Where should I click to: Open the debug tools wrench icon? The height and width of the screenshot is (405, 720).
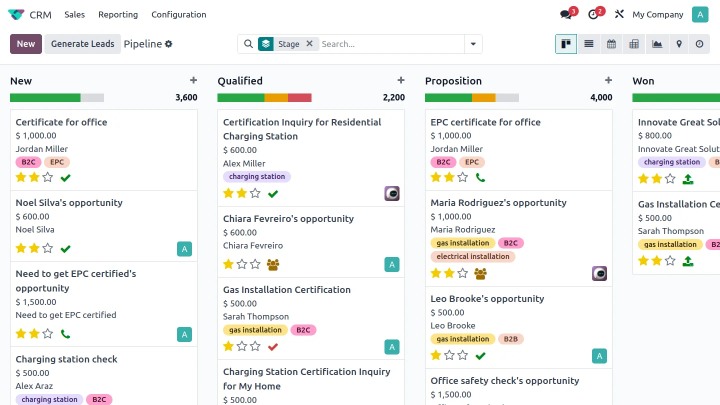click(x=619, y=15)
